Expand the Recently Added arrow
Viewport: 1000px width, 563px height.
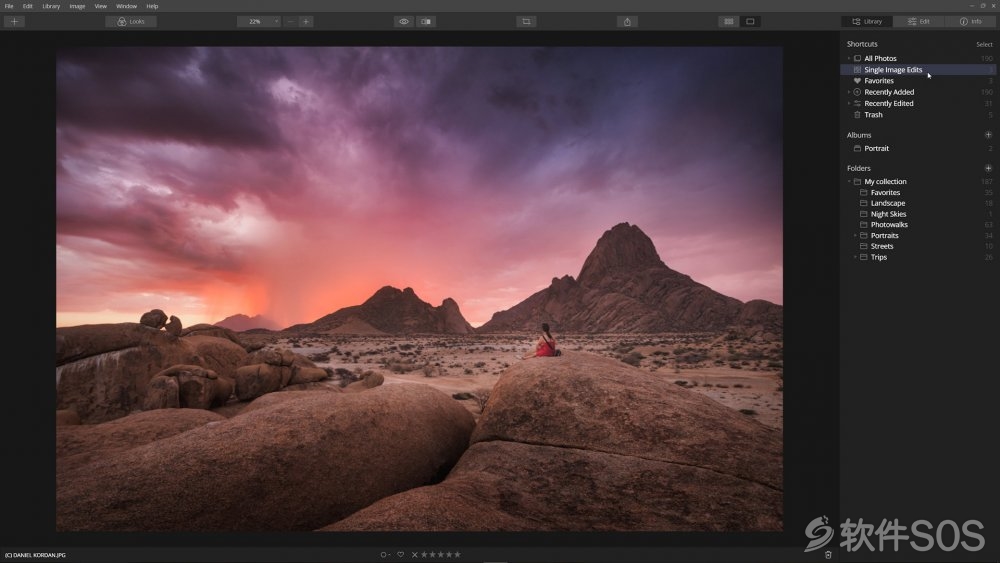pyautogui.click(x=849, y=92)
